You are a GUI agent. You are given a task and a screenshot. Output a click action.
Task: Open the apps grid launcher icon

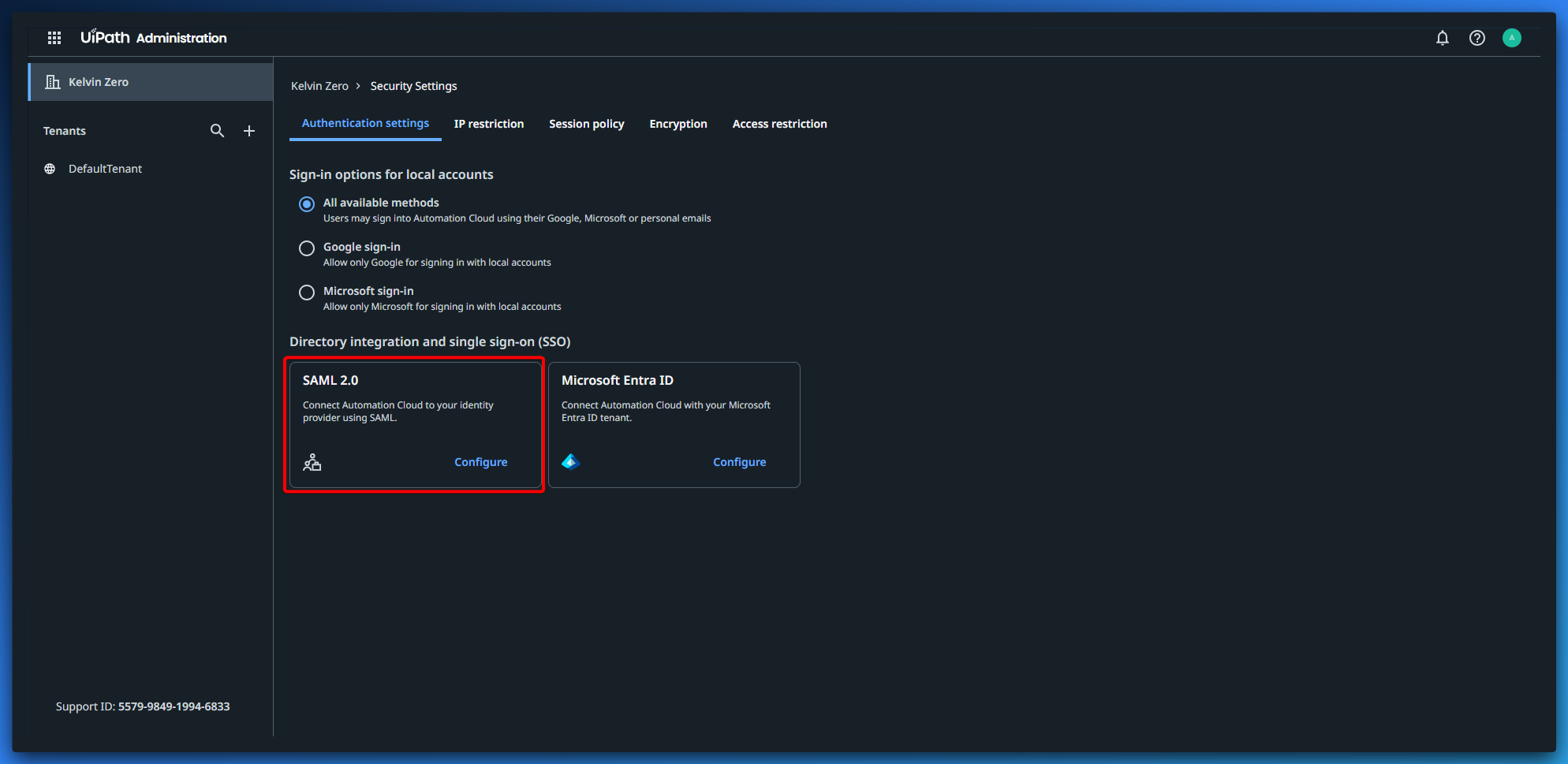54,38
